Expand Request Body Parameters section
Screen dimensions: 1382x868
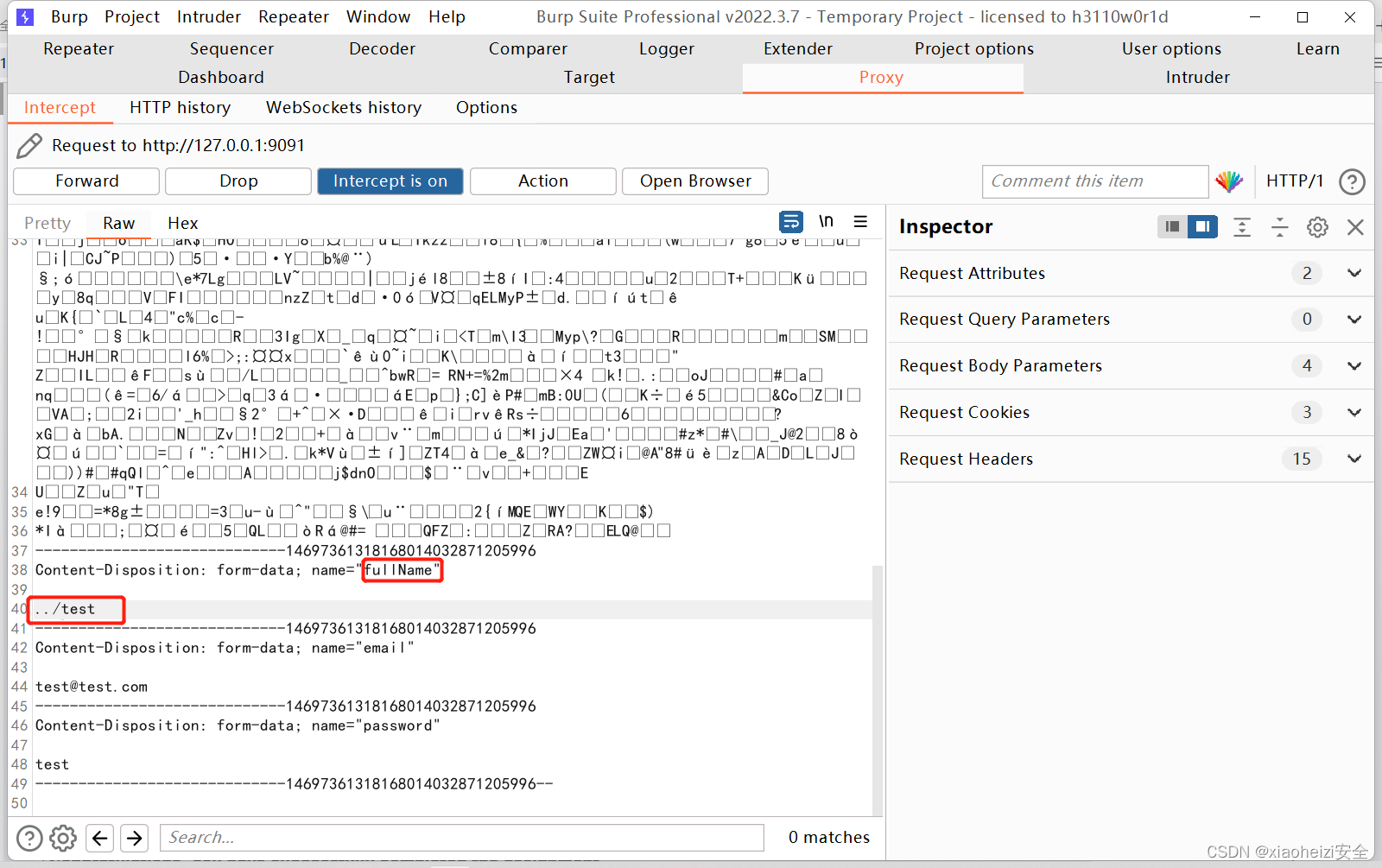click(x=1353, y=365)
